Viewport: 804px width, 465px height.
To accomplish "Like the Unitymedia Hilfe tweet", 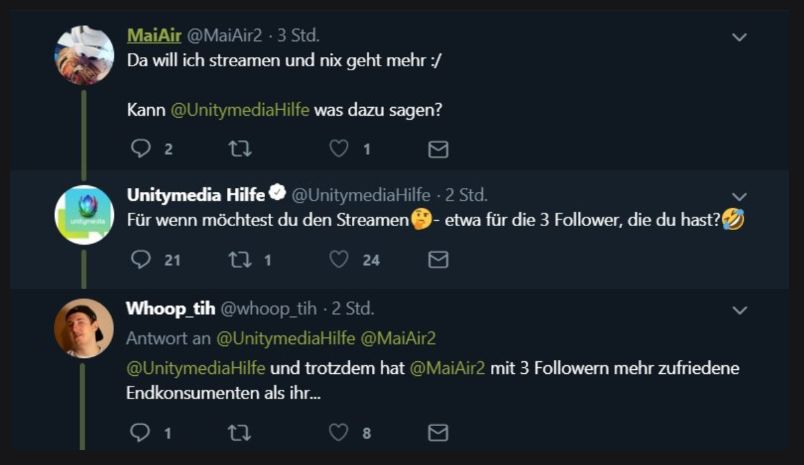I will pyautogui.click(x=339, y=259).
